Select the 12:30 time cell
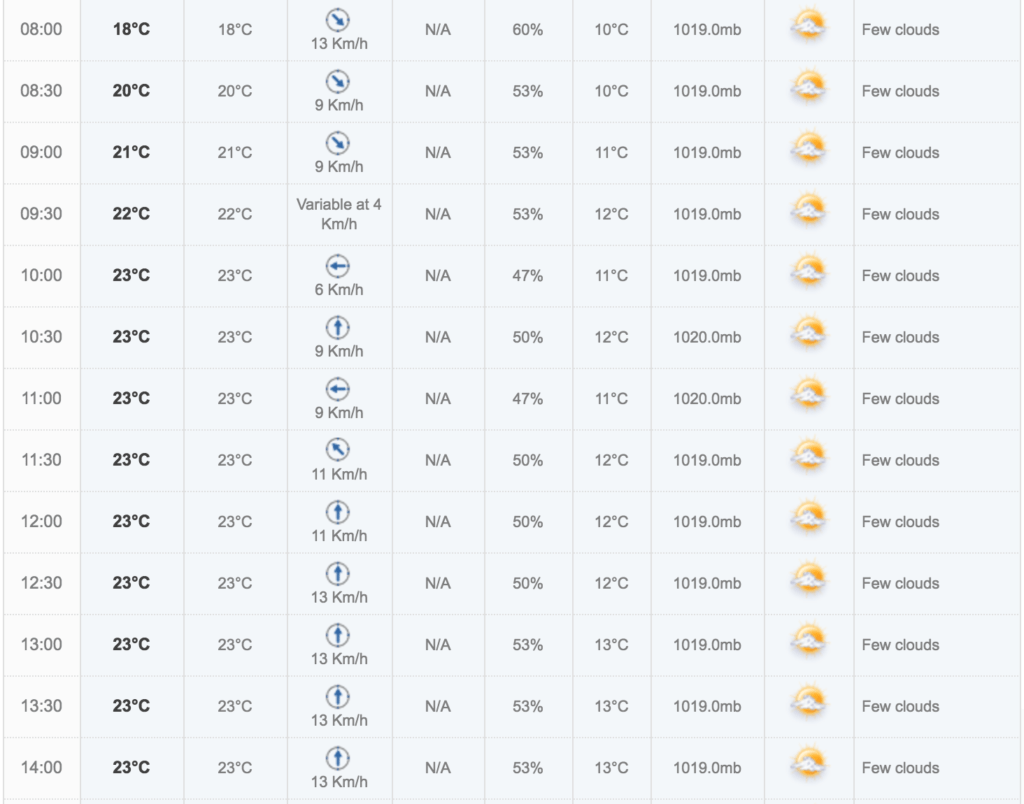1024x804 pixels. (x=41, y=583)
